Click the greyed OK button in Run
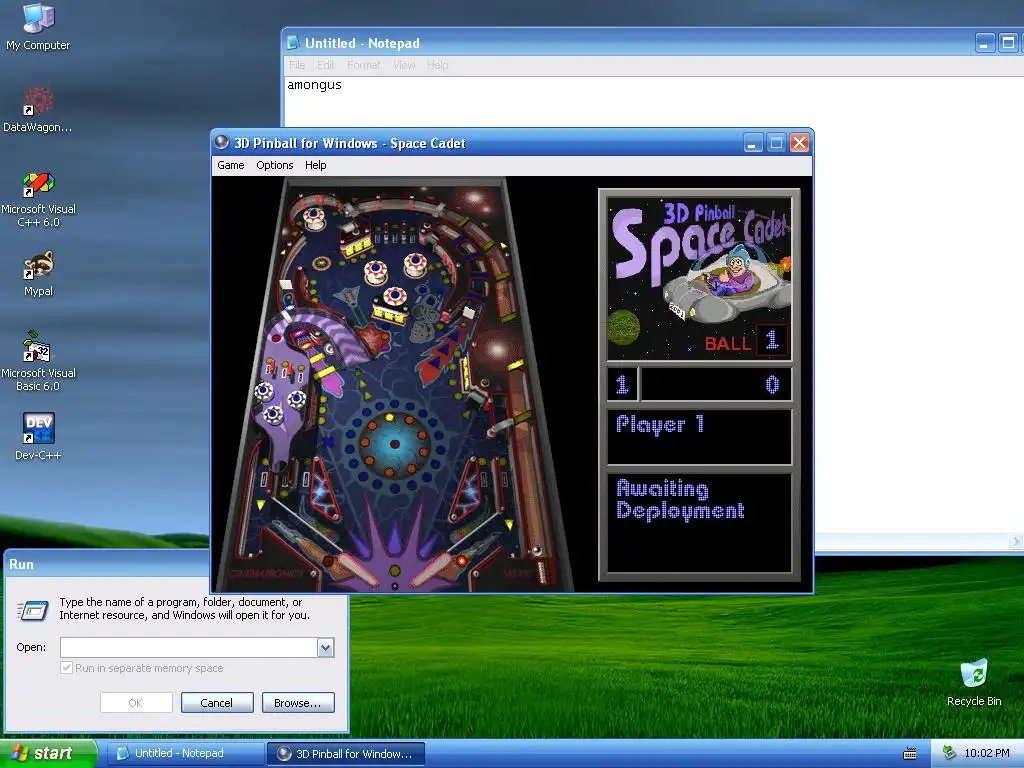 pyautogui.click(x=136, y=703)
